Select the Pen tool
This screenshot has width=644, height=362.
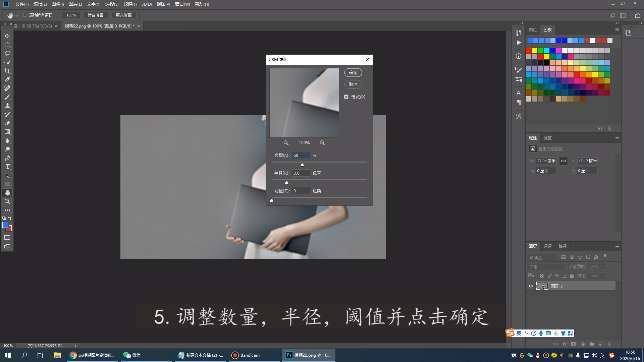click(7, 158)
